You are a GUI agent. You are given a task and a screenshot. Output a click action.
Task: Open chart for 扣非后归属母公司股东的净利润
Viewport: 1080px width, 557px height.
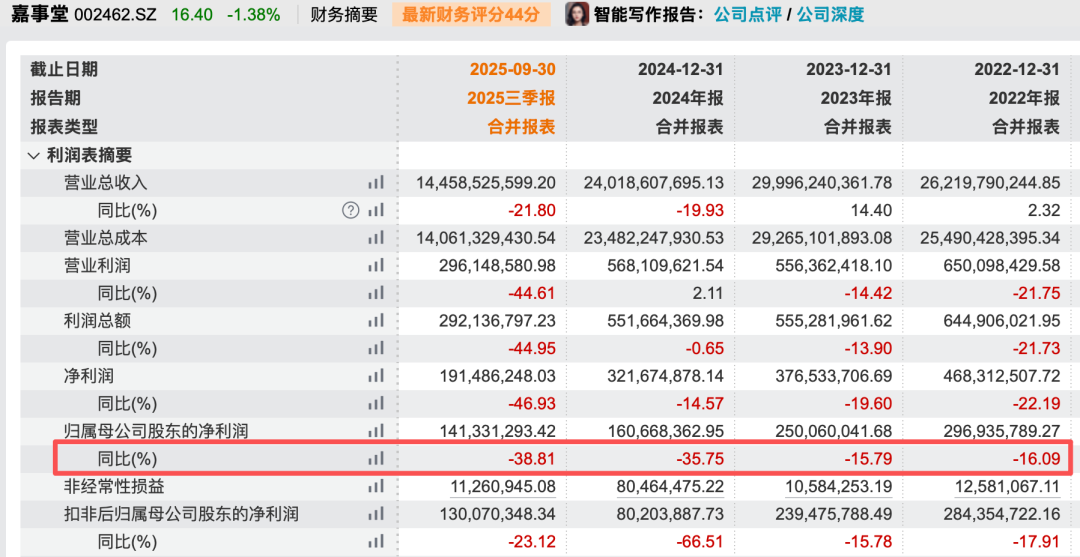pos(376,515)
